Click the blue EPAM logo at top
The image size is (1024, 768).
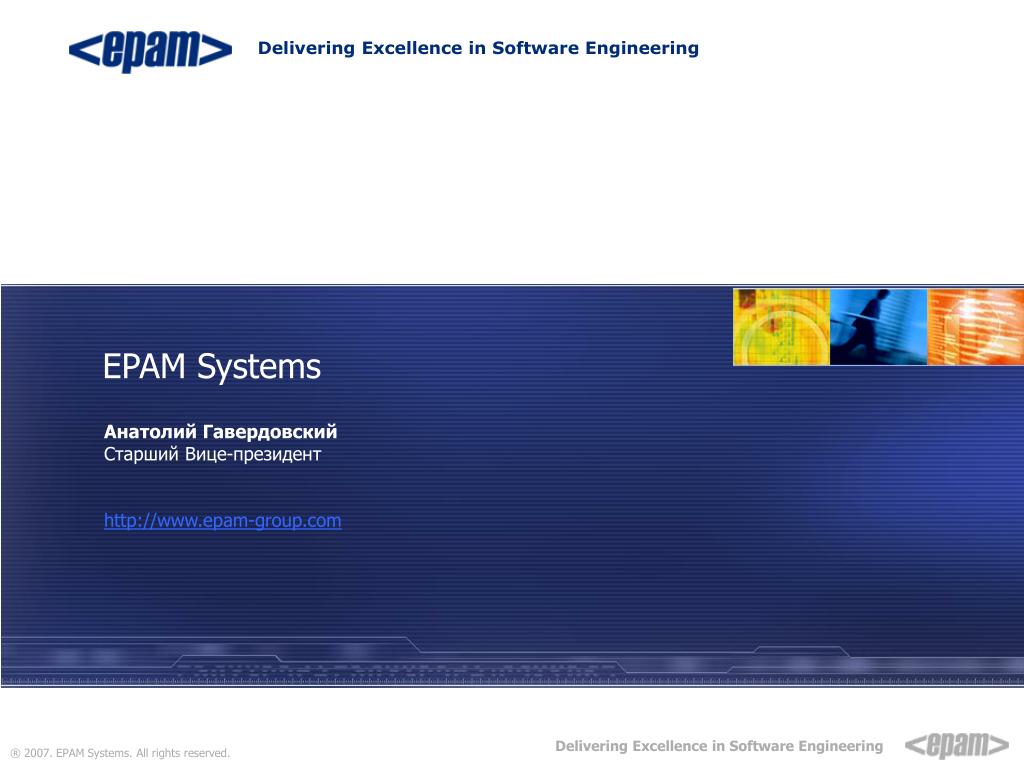150,50
